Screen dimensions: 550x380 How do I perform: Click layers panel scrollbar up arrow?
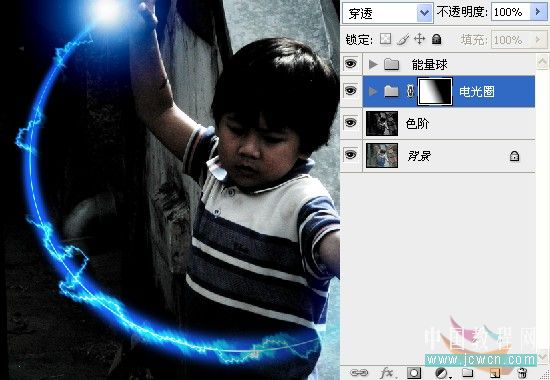(542, 63)
